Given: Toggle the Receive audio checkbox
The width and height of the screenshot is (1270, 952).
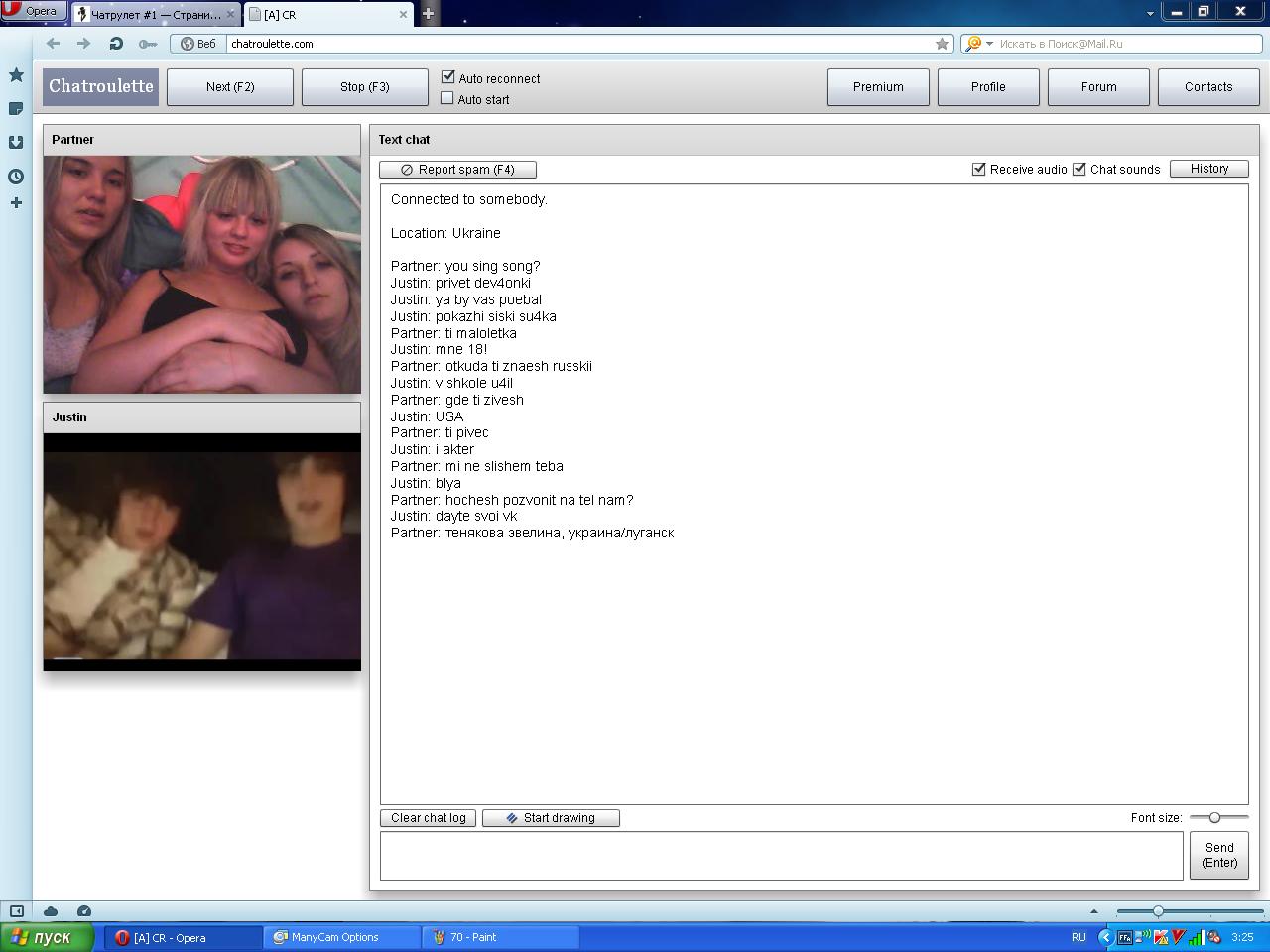Looking at the screenshot, I should pos(979,169).
